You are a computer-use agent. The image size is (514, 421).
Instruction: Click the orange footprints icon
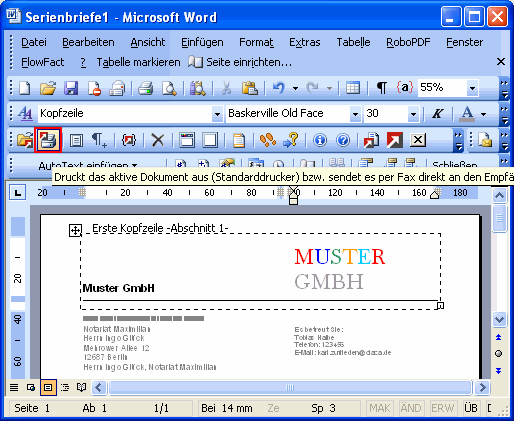tap(268, 140)
